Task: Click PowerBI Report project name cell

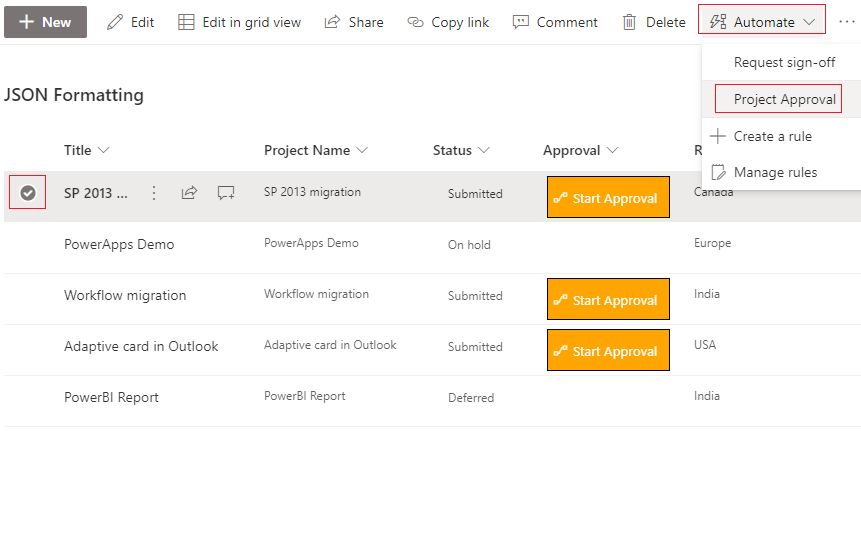Action: point(305,396)
